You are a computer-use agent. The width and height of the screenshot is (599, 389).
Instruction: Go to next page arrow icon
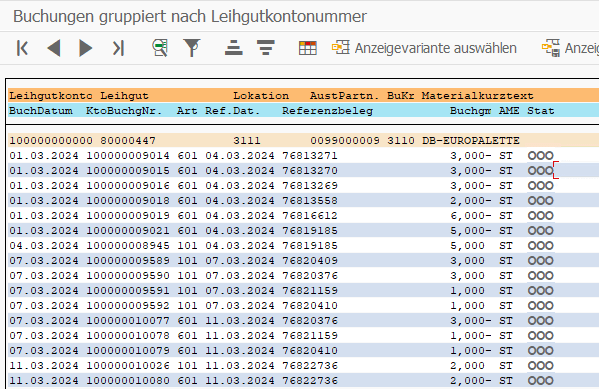(86, 48)
